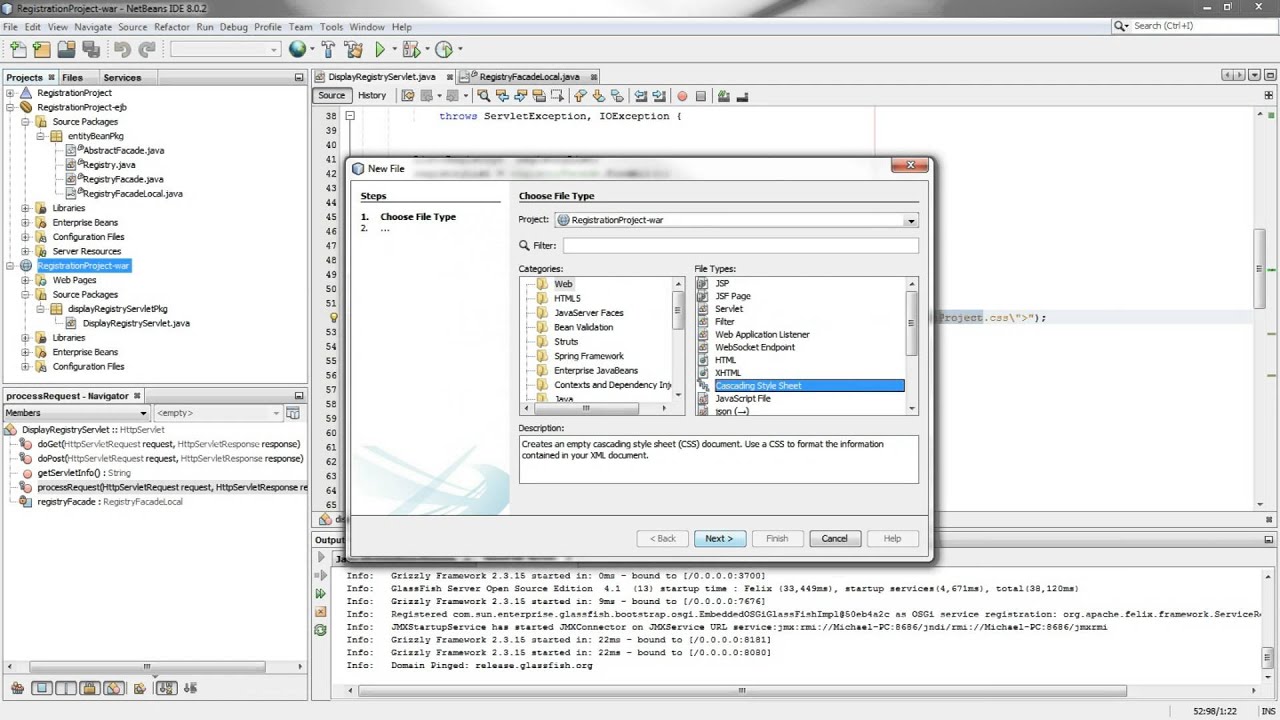Click the Cancel button in New File dialog
Screen dimensions: 1280x720
(835, 538)
